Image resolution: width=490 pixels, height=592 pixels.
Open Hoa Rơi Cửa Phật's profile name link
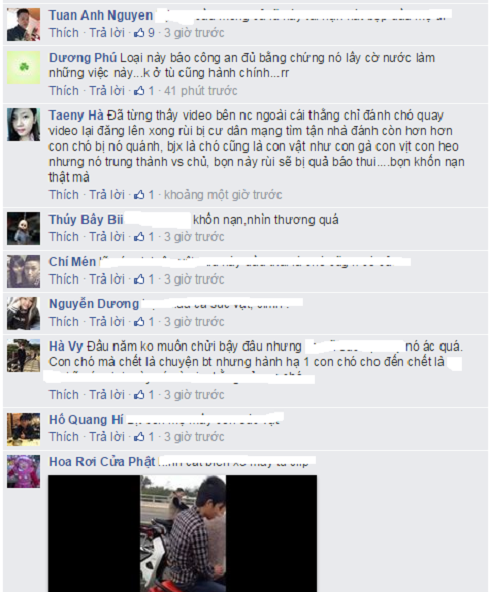coord(102,462)
